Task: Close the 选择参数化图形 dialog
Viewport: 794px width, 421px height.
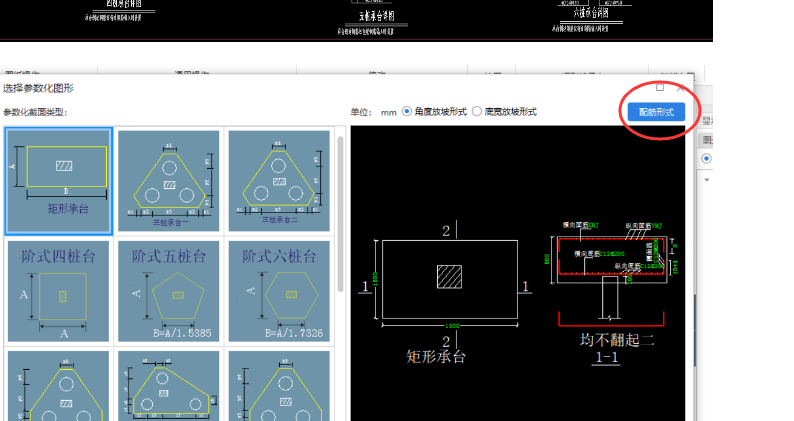Action: [681, 88]
